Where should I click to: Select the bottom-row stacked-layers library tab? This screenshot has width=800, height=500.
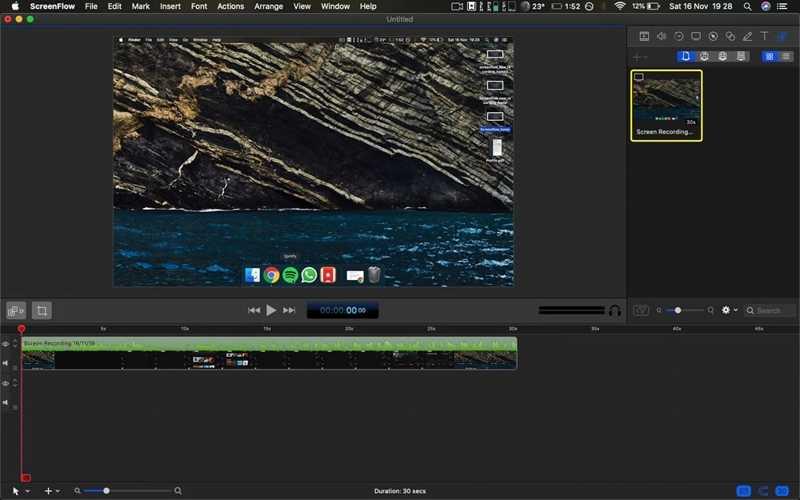pyautogui.click(x=741, y=56)
